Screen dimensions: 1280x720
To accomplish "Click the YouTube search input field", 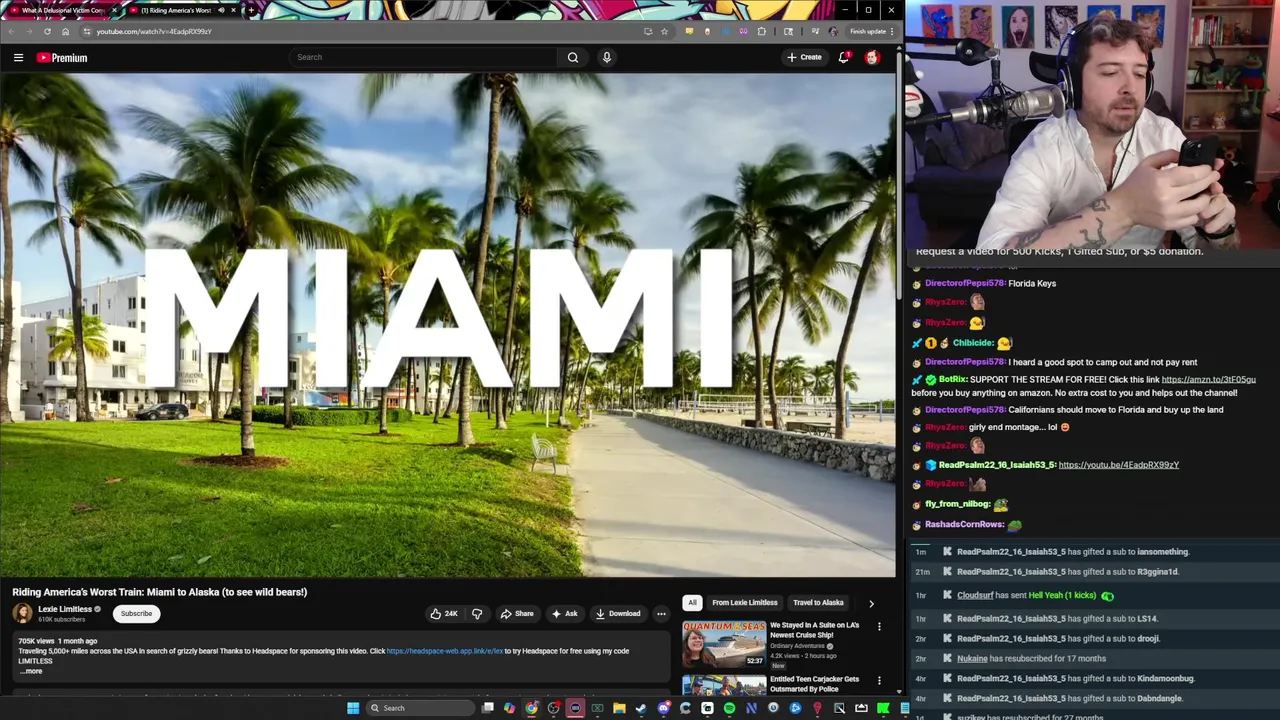I will click(425, 57).
